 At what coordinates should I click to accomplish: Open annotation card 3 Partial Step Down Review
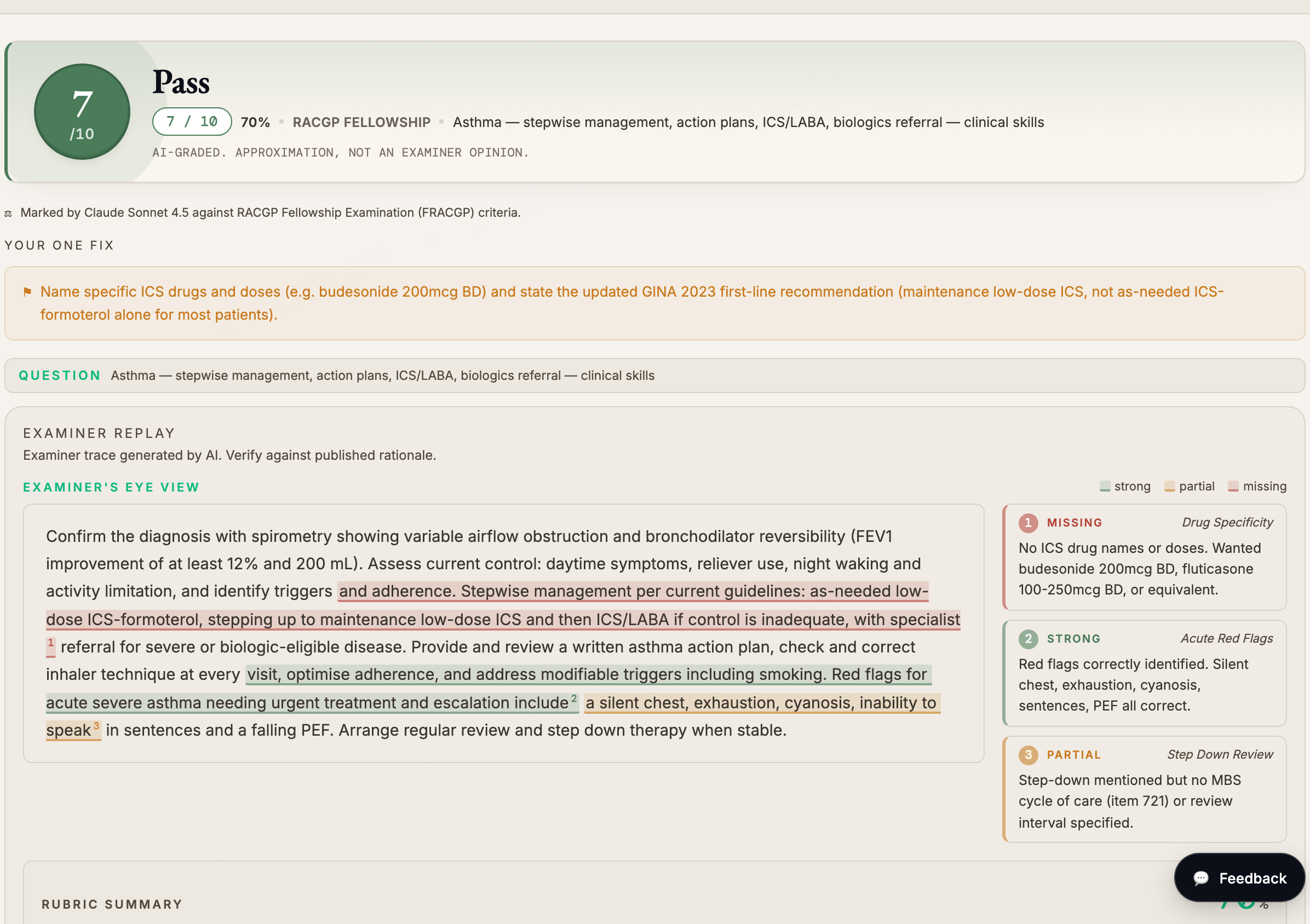click(x=1144, y=789)
